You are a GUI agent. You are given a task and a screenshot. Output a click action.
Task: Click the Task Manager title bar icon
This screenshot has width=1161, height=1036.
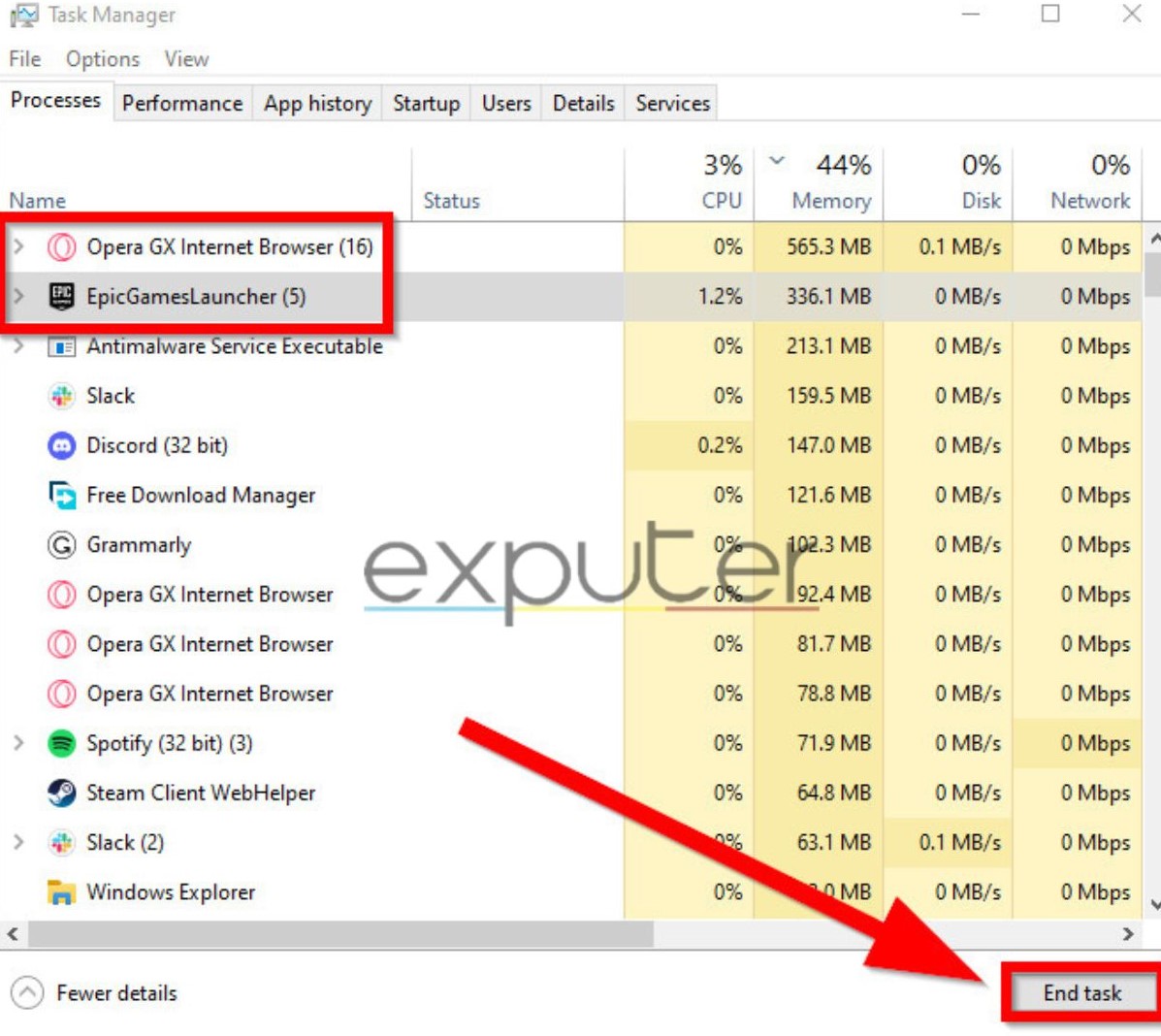(x=23, y=15)
